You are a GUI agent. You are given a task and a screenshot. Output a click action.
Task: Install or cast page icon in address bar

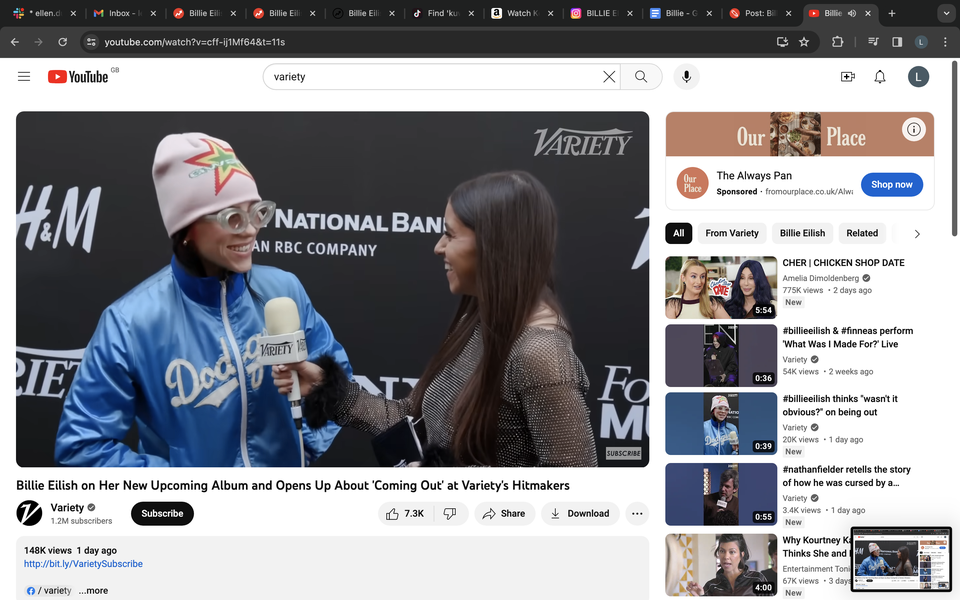tap(782, 42)
